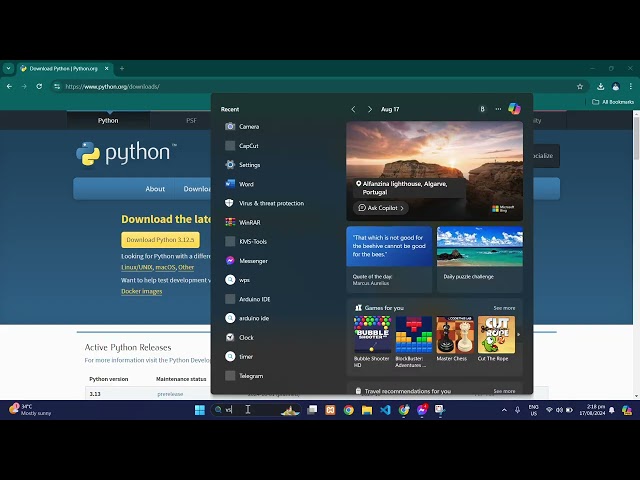Open Chrome downloads icon
This screenshot has height=480, width=640.
click(600, 87)
